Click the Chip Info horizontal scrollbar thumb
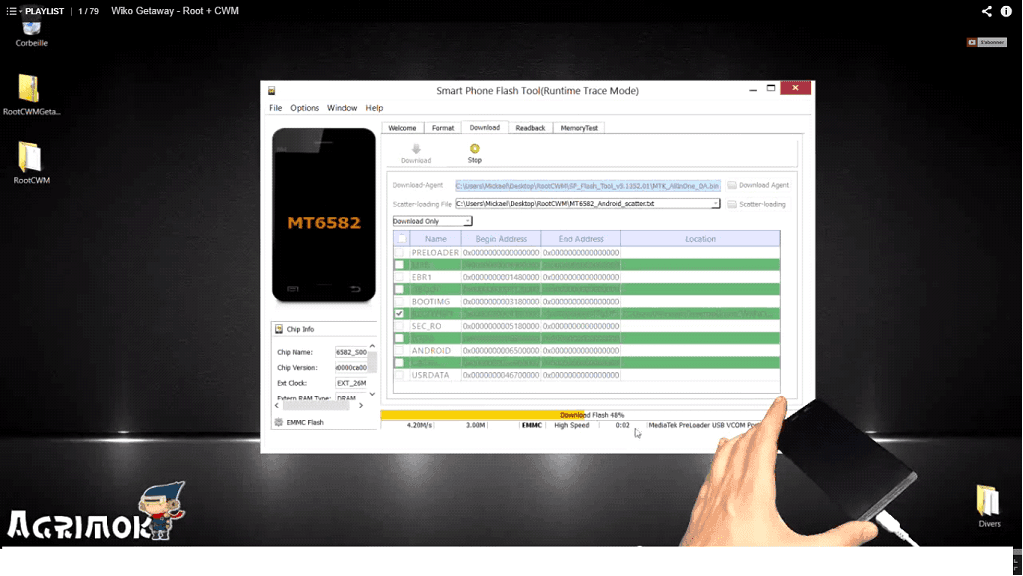Screen dimensions: 1023x576 point(316,406)
